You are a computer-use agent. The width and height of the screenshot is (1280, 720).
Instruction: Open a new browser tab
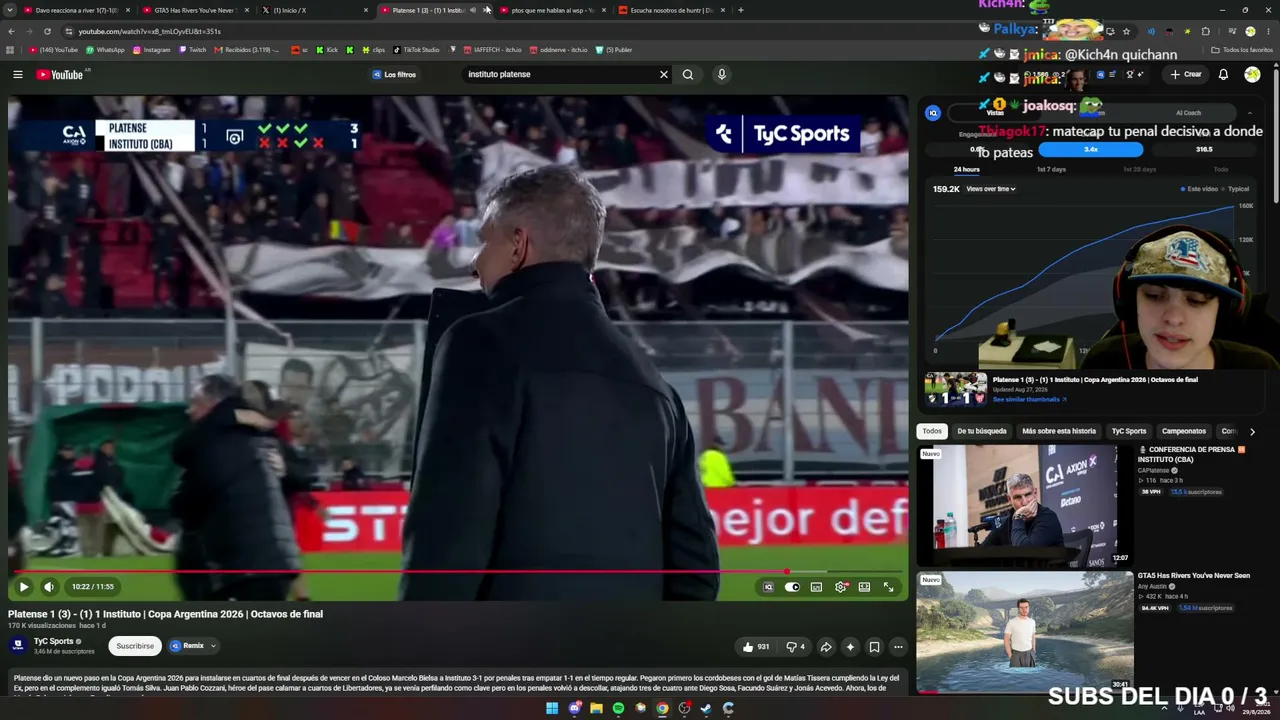[x=740, y=10]
